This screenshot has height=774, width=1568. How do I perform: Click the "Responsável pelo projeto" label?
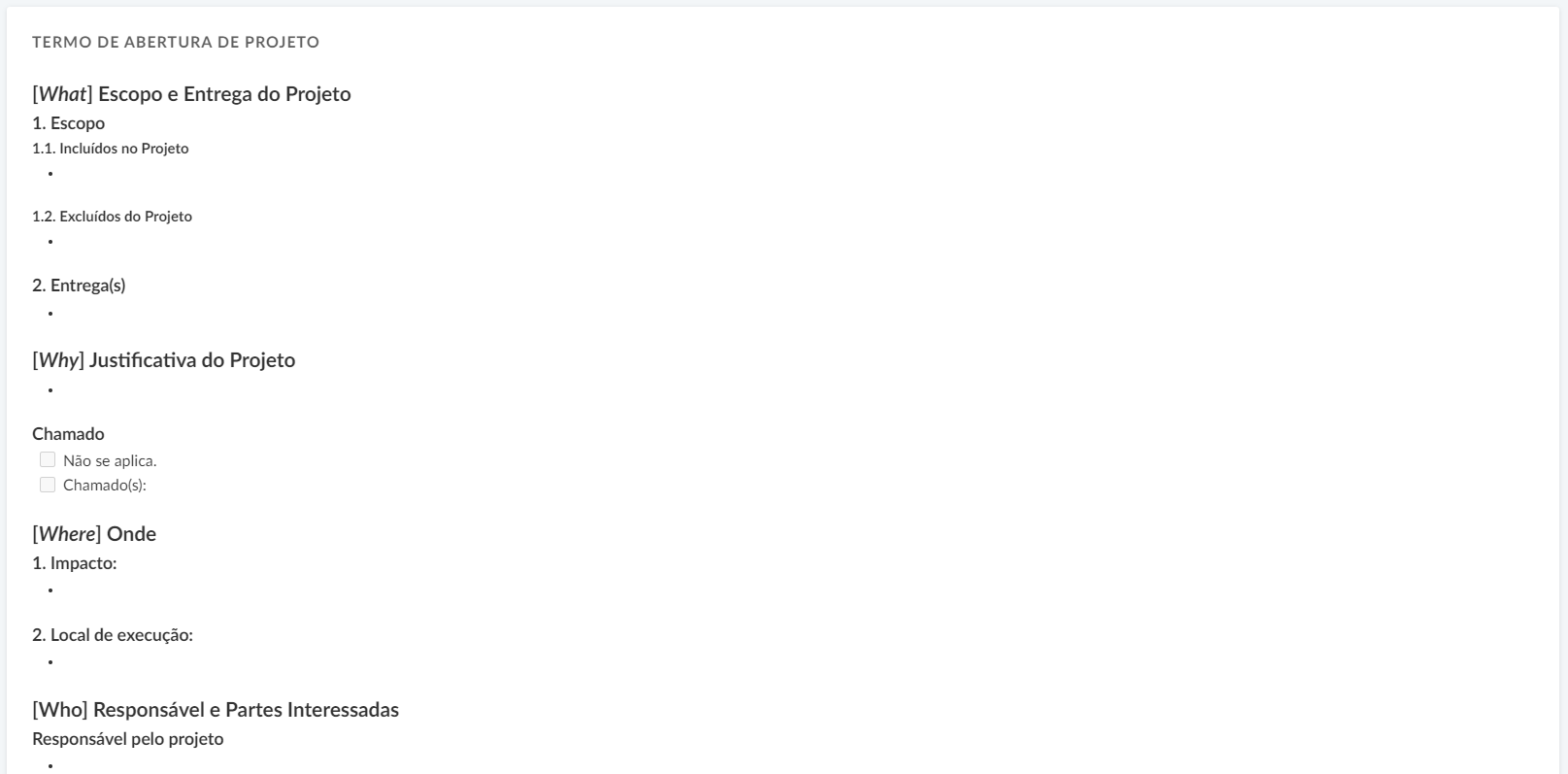point(128,739)
